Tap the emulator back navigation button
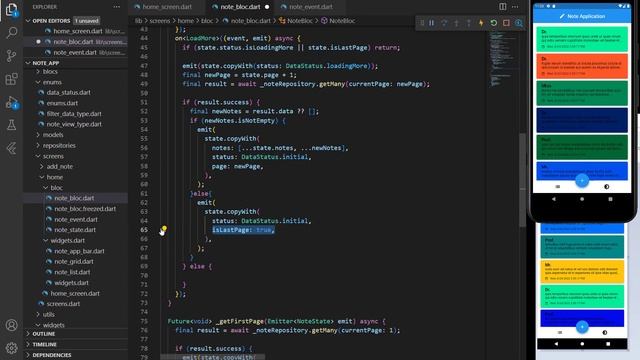This screenshot has width=640, height=360. [x=554, y=199]
